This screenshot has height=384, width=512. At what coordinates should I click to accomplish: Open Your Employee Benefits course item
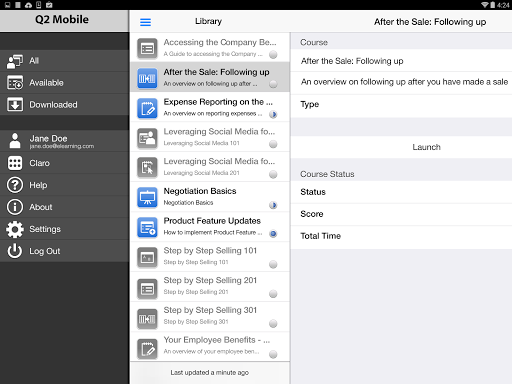tap(210, 346)
